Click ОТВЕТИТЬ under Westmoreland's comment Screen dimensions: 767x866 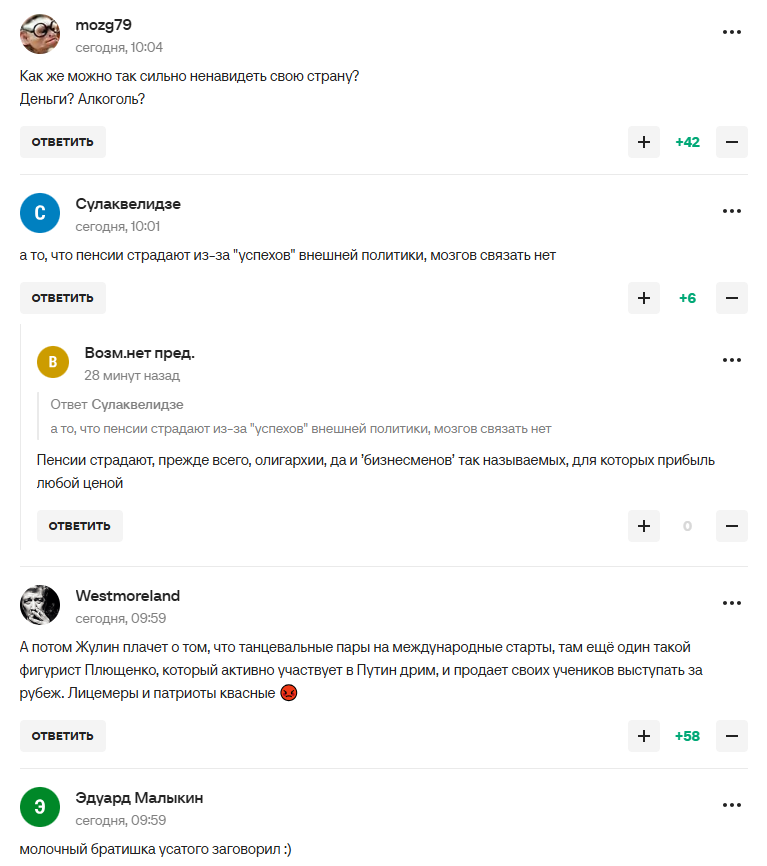coord(62,736)
